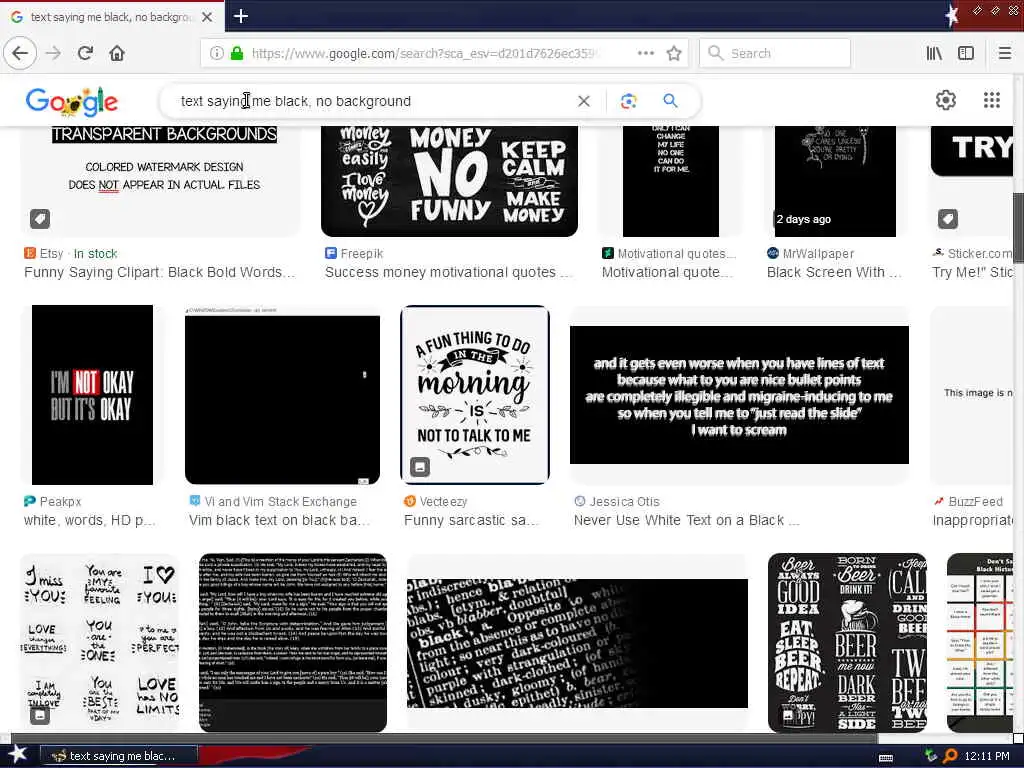Open Vecteezy Funny sarcastic saying result

tap(471, 520)
